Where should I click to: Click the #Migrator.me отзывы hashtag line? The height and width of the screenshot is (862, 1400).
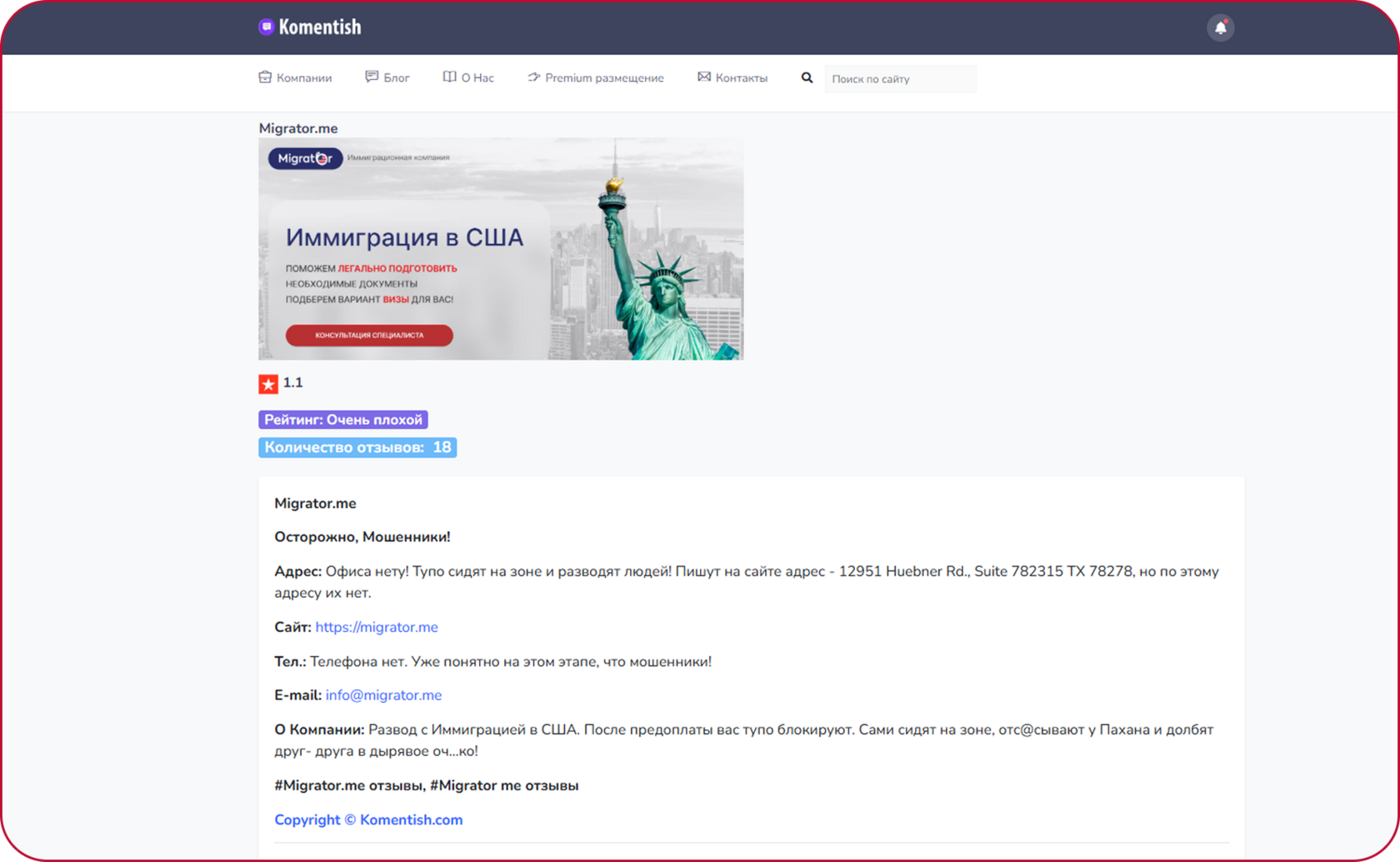tap(427, 785)
